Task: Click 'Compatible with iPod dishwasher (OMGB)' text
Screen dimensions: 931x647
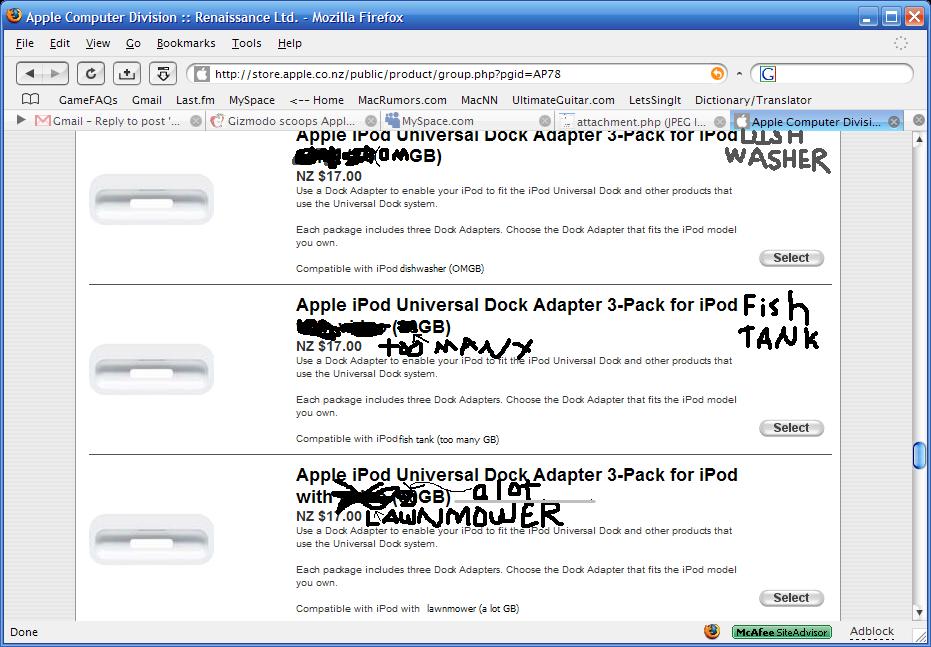Action: click(x=390, y=268)
